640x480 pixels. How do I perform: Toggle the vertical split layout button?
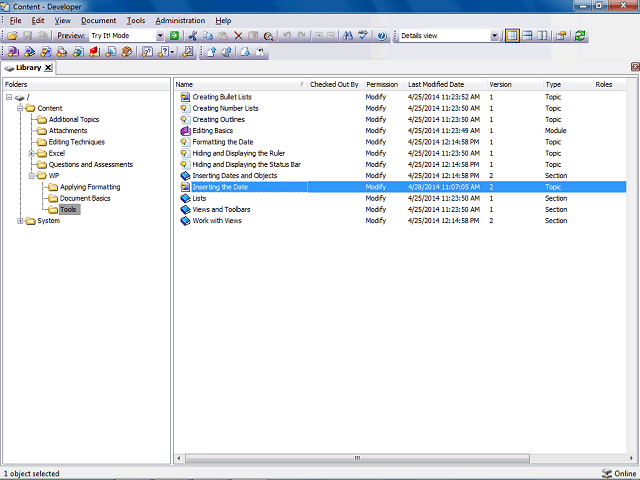tap(542, 36)
